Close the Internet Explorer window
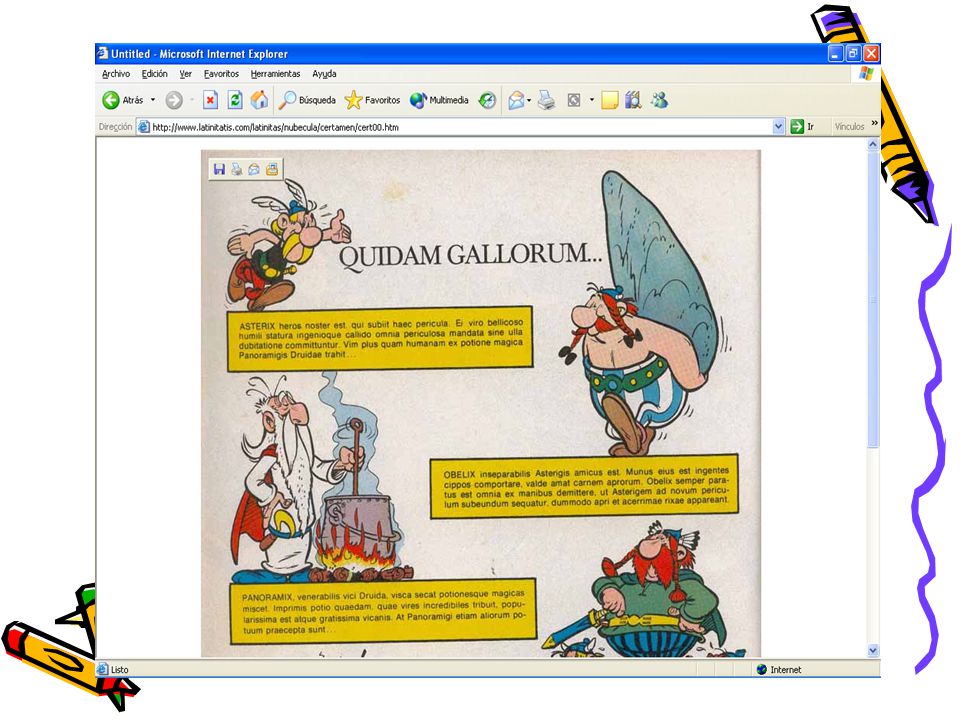This screenshot has height=720, width=960. (x=871, y=54)
